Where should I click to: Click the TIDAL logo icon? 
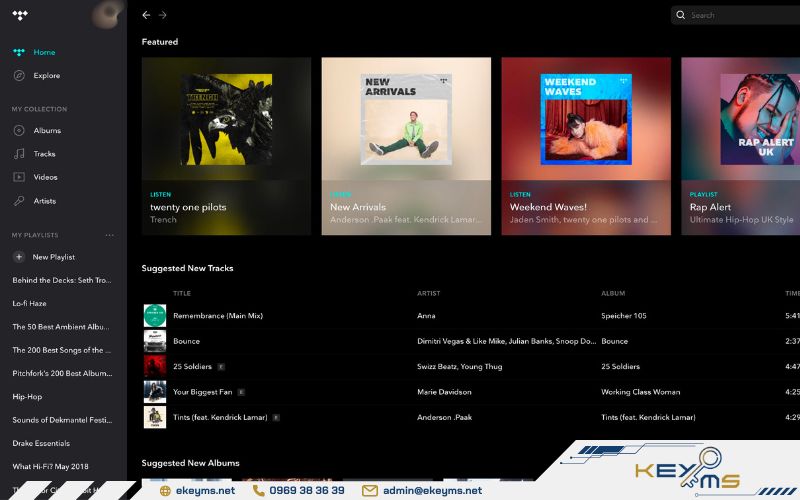click(x=20, y=15)
